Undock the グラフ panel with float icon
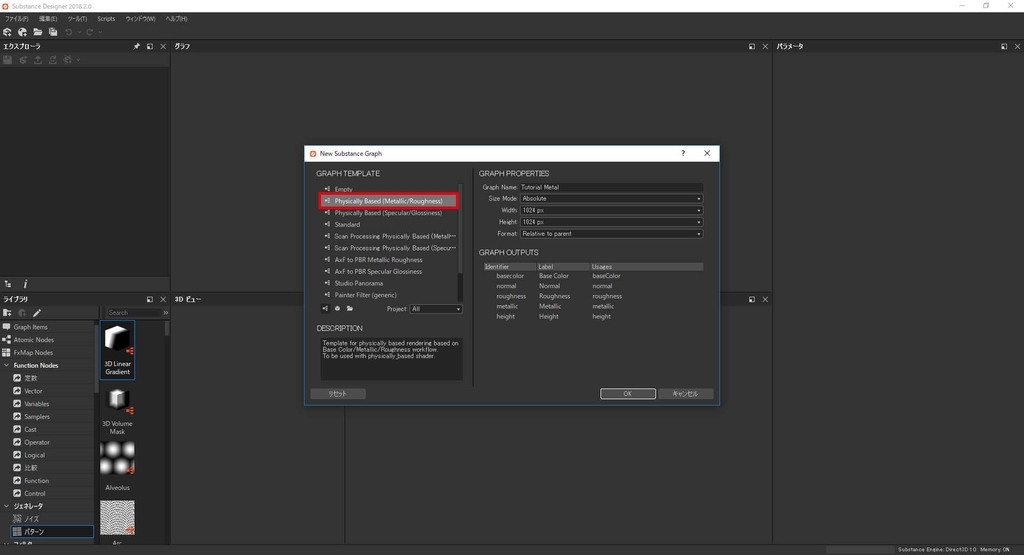The width and height of the screenshot is (1024, 555). [752, 46]
